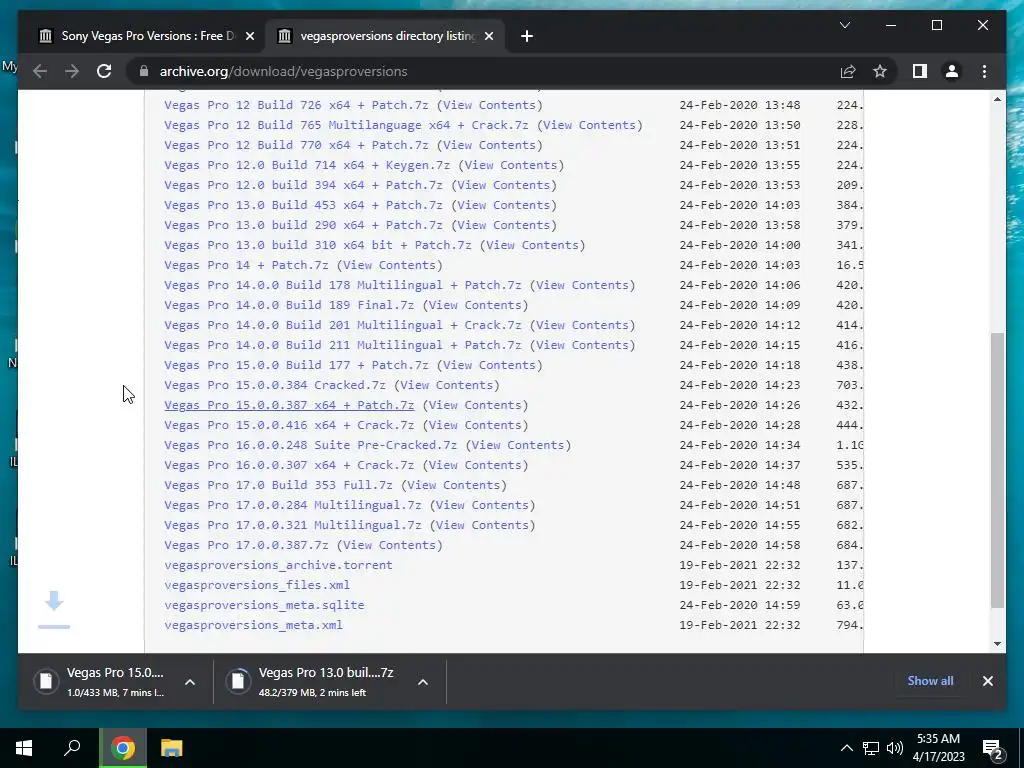Download Vegas Pro 16.0.0.248 Suite Pre-Cracked.7z
The width and height of the screenshot is (1024, 768).
[310, 445]
